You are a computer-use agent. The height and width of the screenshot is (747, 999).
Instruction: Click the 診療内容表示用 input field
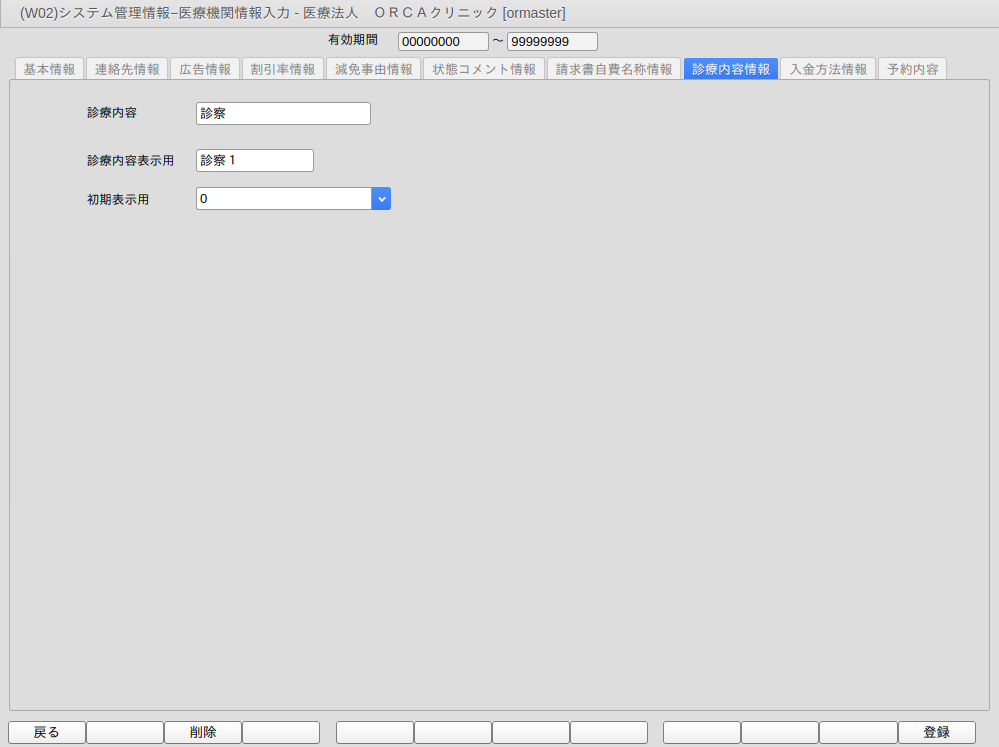255,161
